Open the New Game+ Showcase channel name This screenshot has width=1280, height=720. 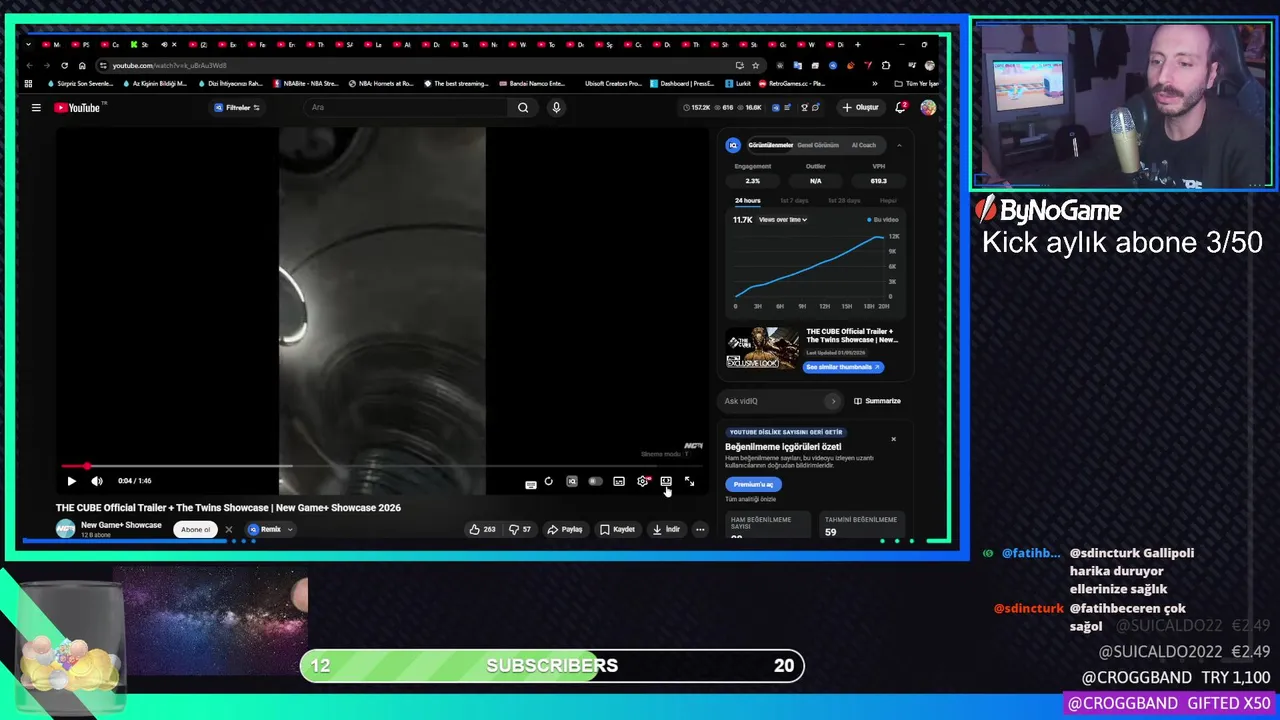point(121,525)
